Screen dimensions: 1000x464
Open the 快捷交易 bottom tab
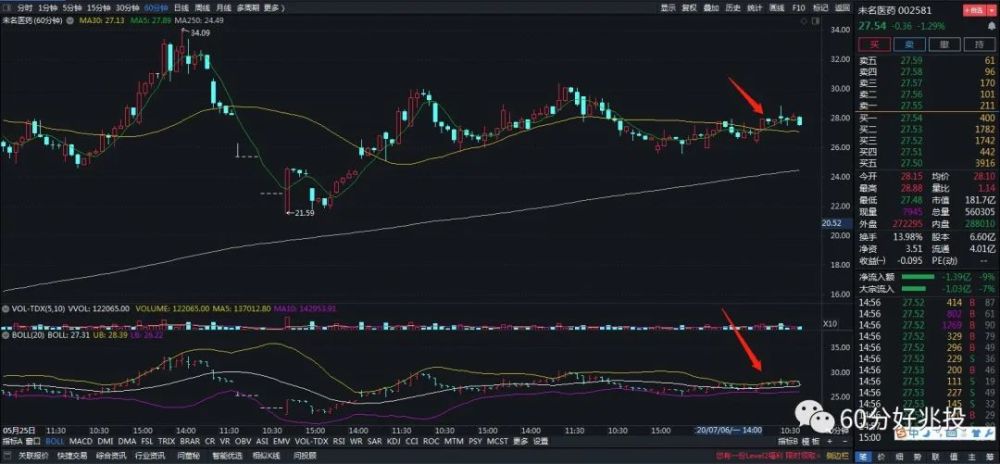tap(71, 455)
